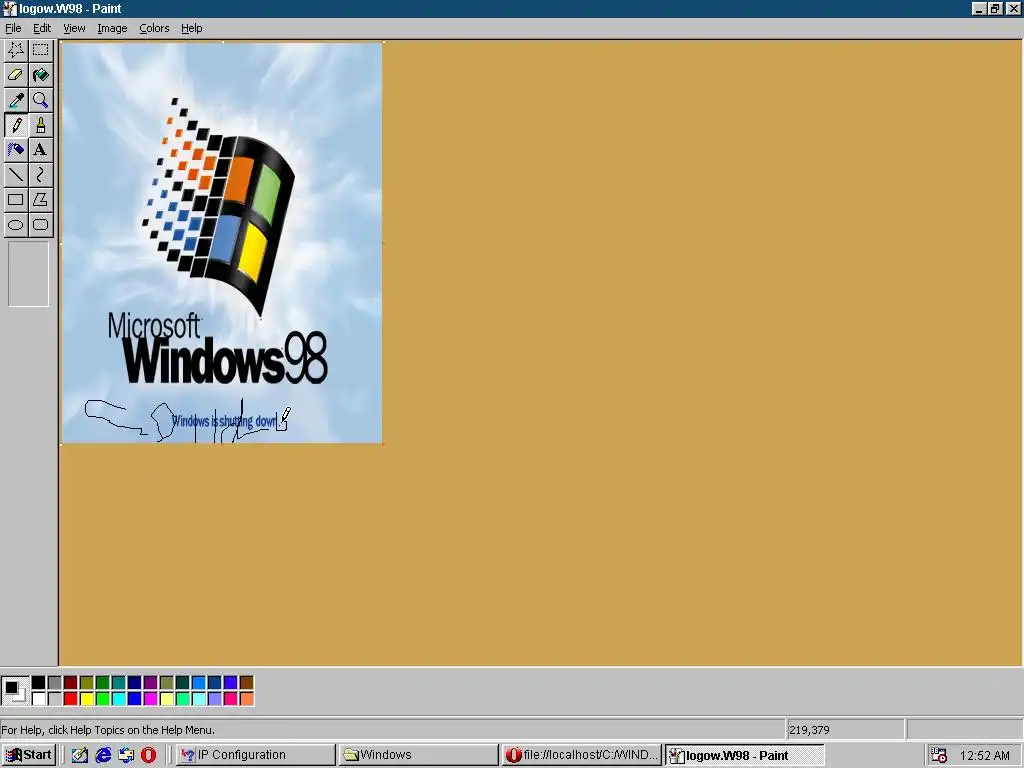Open the Image menu
The width and height of the screenshot is (1024, 768).
click(x=112, y=28)
